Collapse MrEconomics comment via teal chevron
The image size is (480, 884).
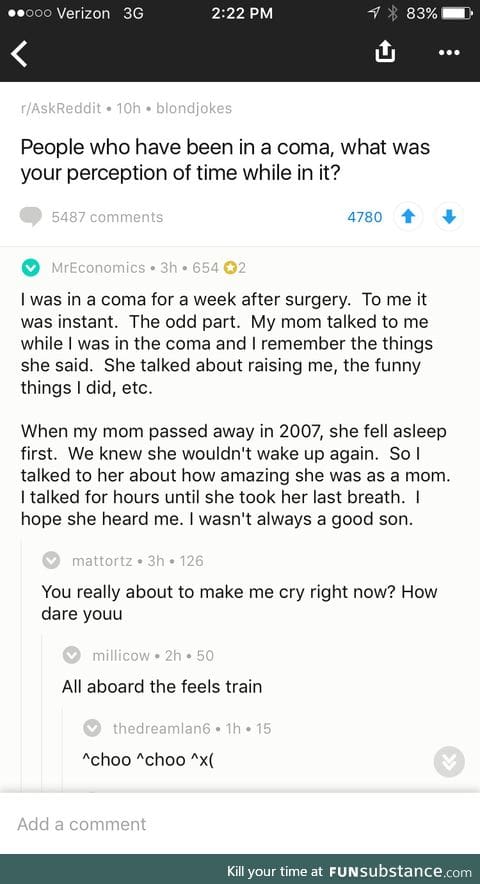31,268
